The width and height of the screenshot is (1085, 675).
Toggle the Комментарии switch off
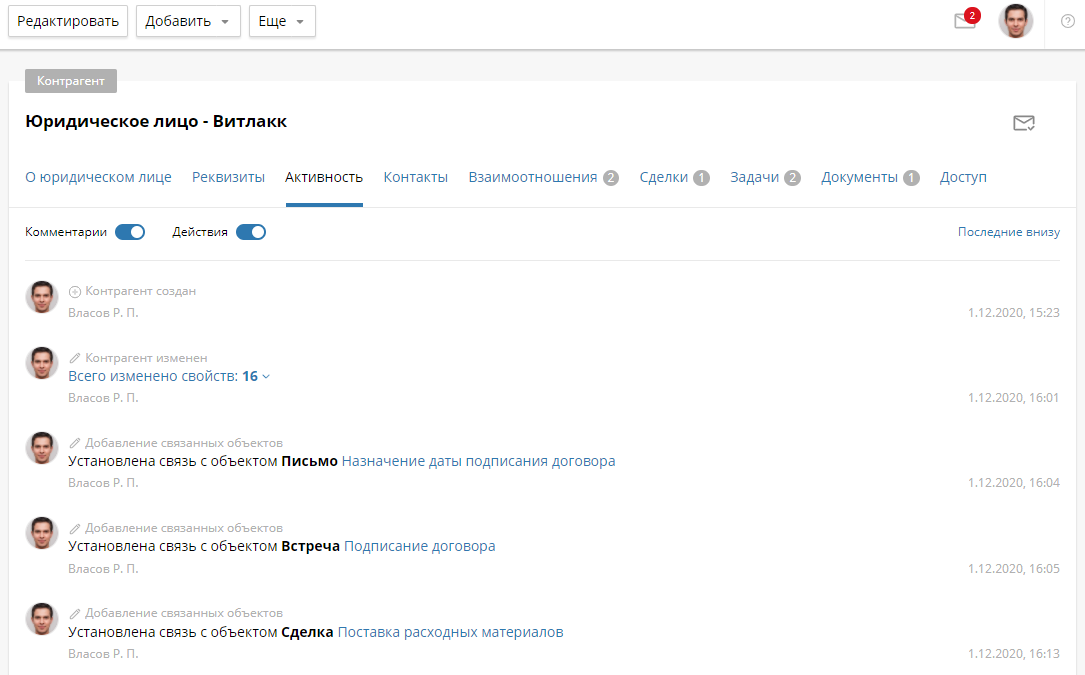[130, 232]
